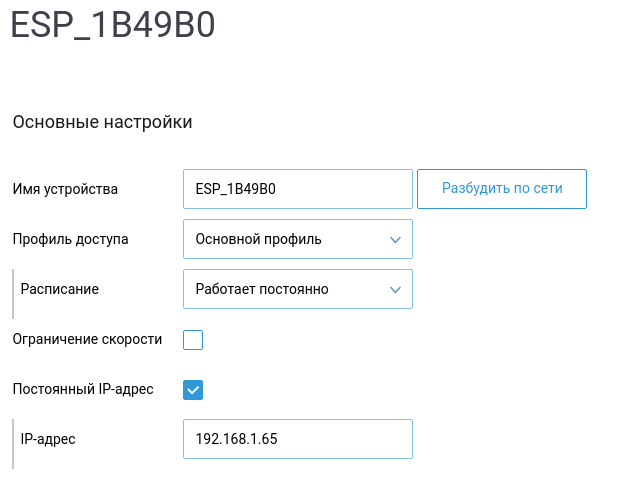Image resolution: width=631 pixels, height=487 pixels.
Task: Expand the Работает постоянно schedule dropdown
Action: pyautogui.click(x=298, y=289)
